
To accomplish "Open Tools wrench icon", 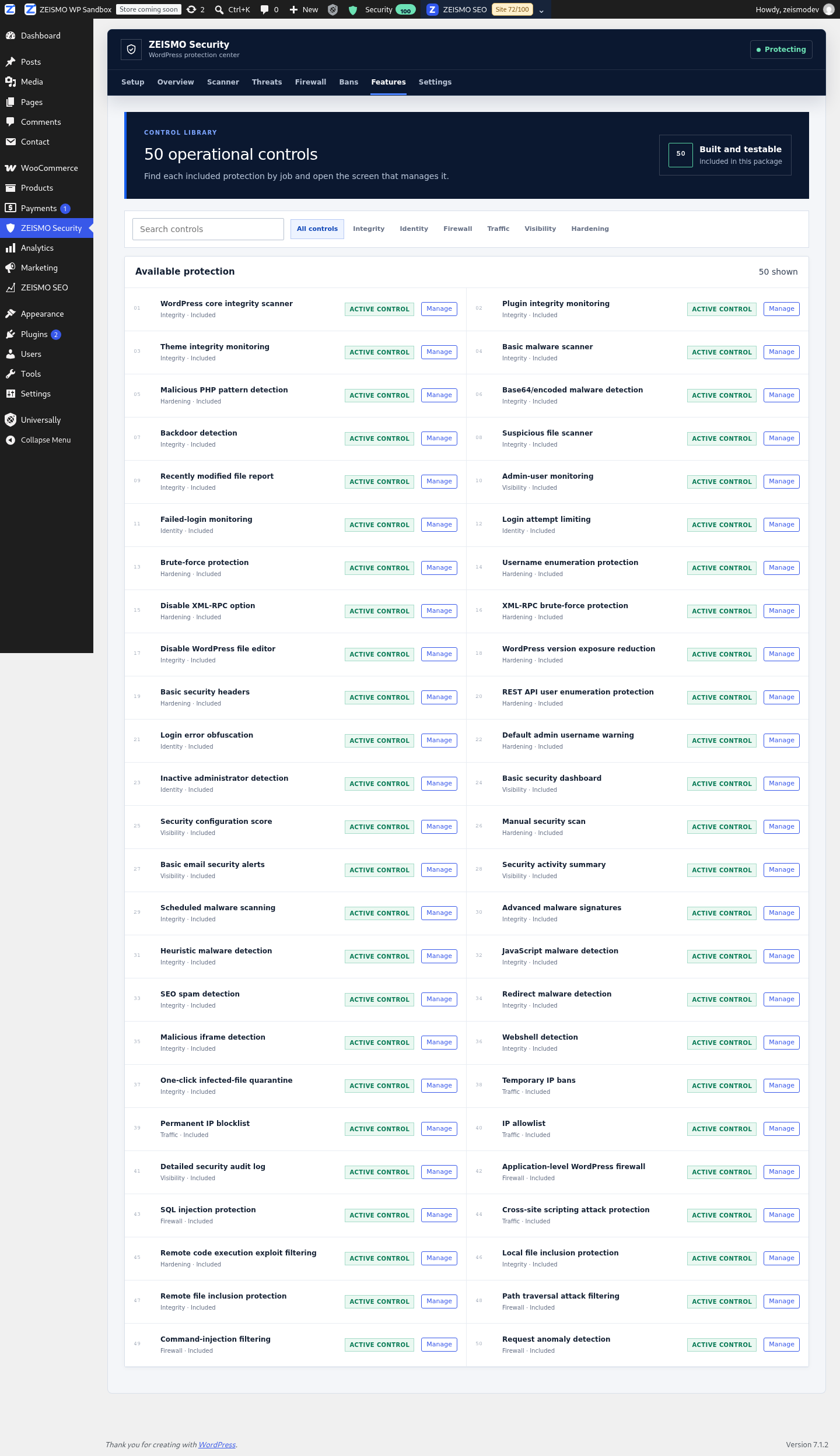I will (x=10, y=374).
